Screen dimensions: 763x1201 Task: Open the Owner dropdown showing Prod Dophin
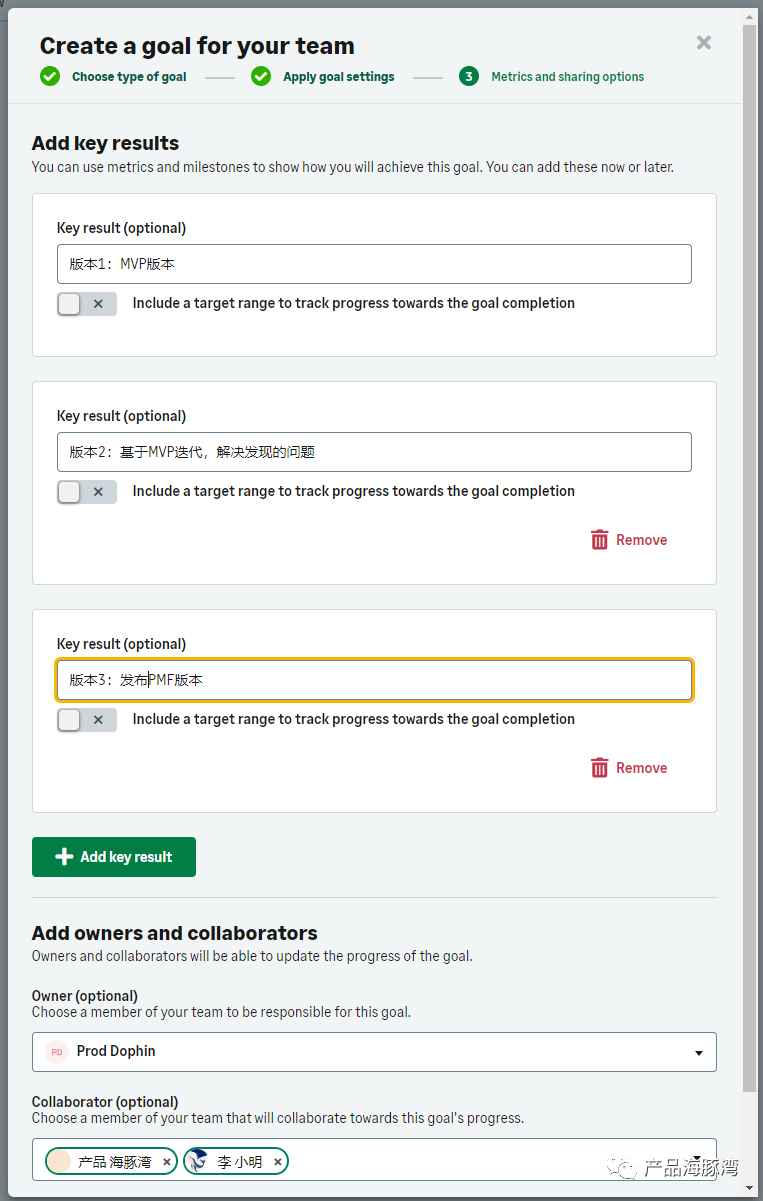point(374,1052)
